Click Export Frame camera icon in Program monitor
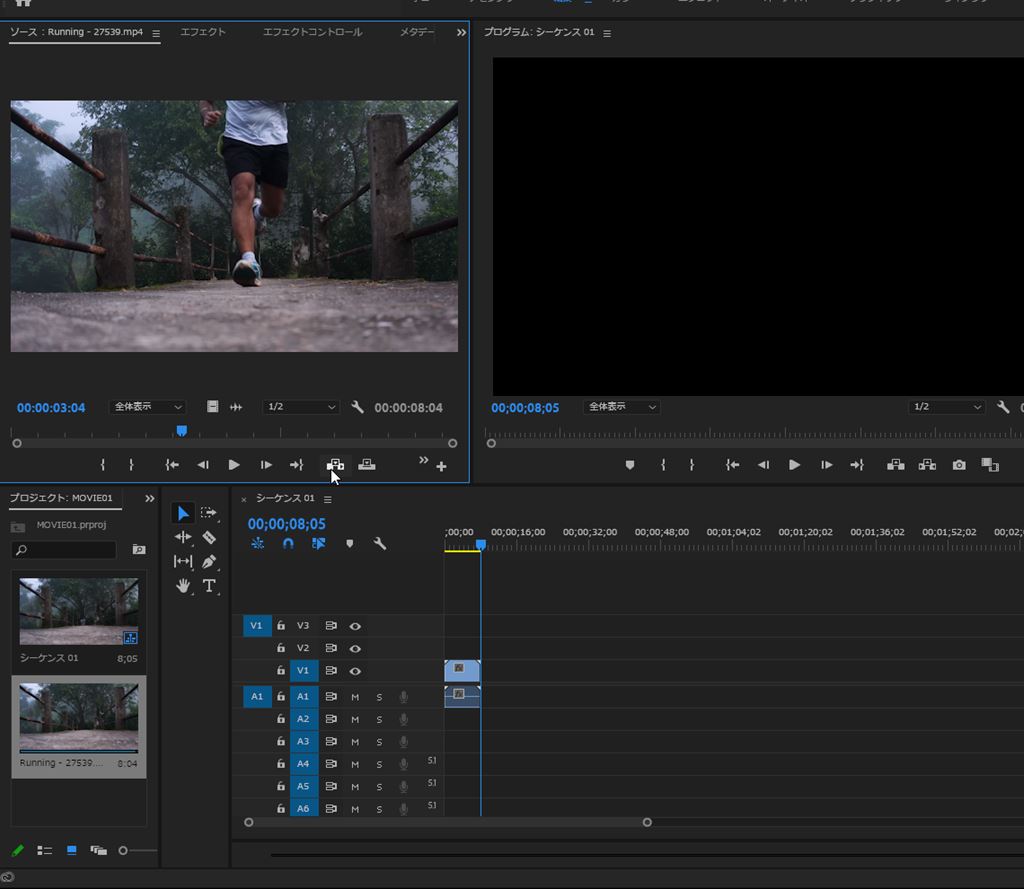Image resolution: width=1024 pixels, height=889 pixels. 959,465
